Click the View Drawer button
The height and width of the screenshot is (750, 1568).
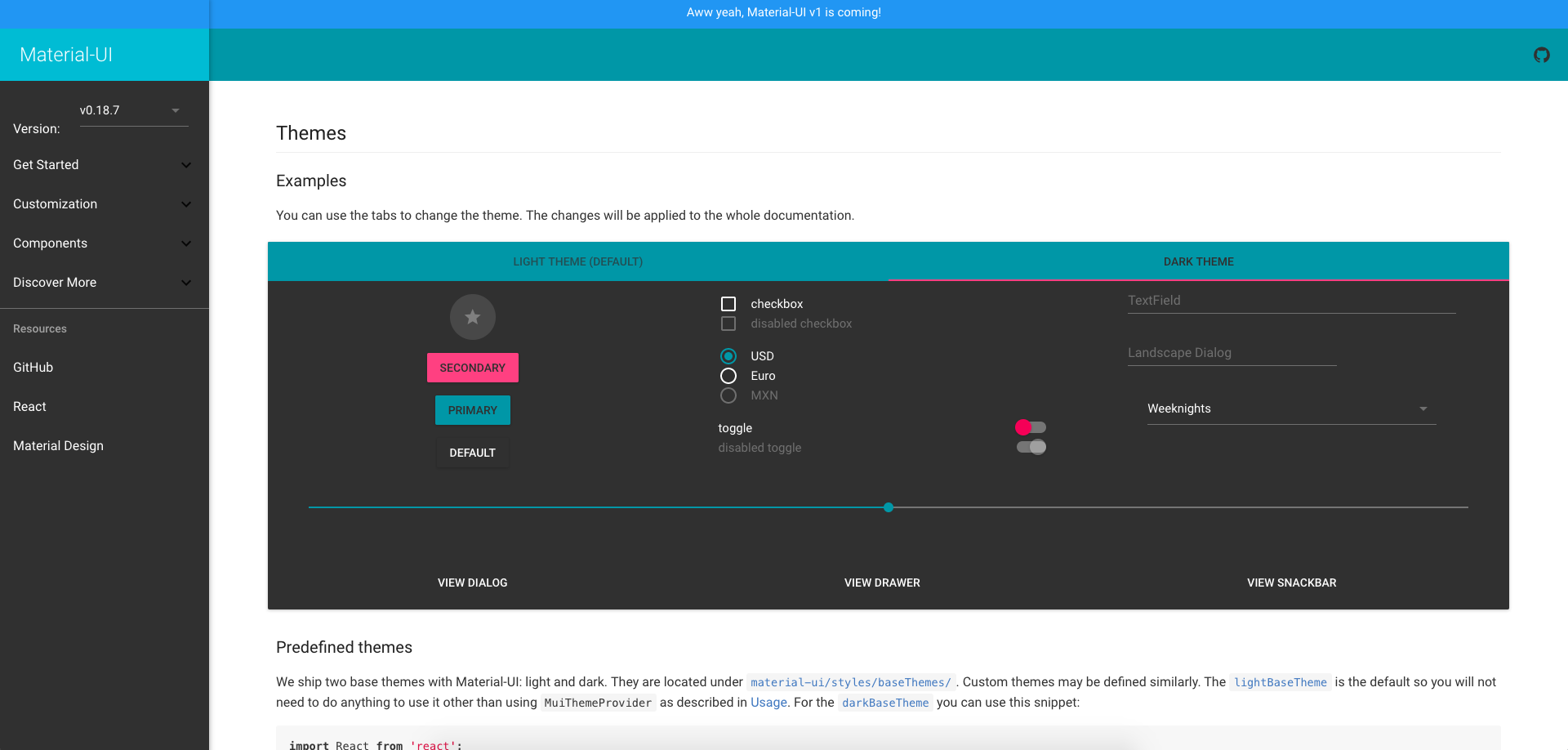click(x=882, y=583)
